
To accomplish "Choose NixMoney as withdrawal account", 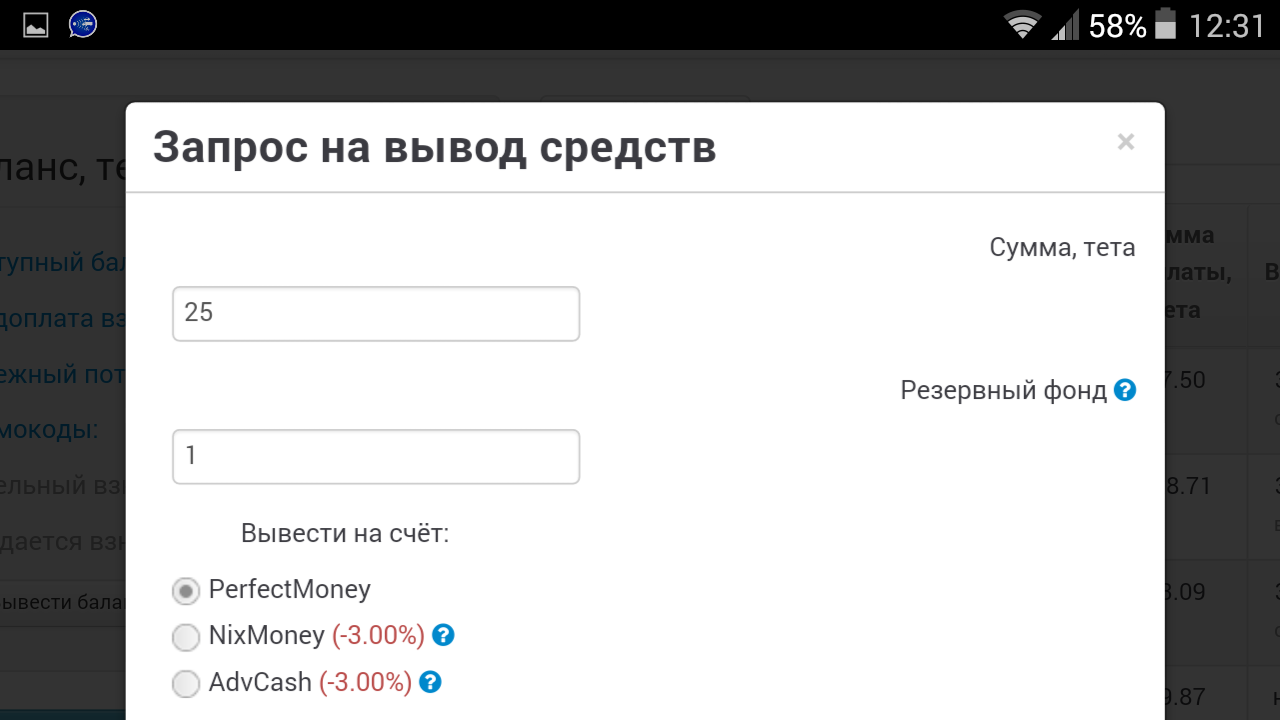I will click(x=186, y=637).
